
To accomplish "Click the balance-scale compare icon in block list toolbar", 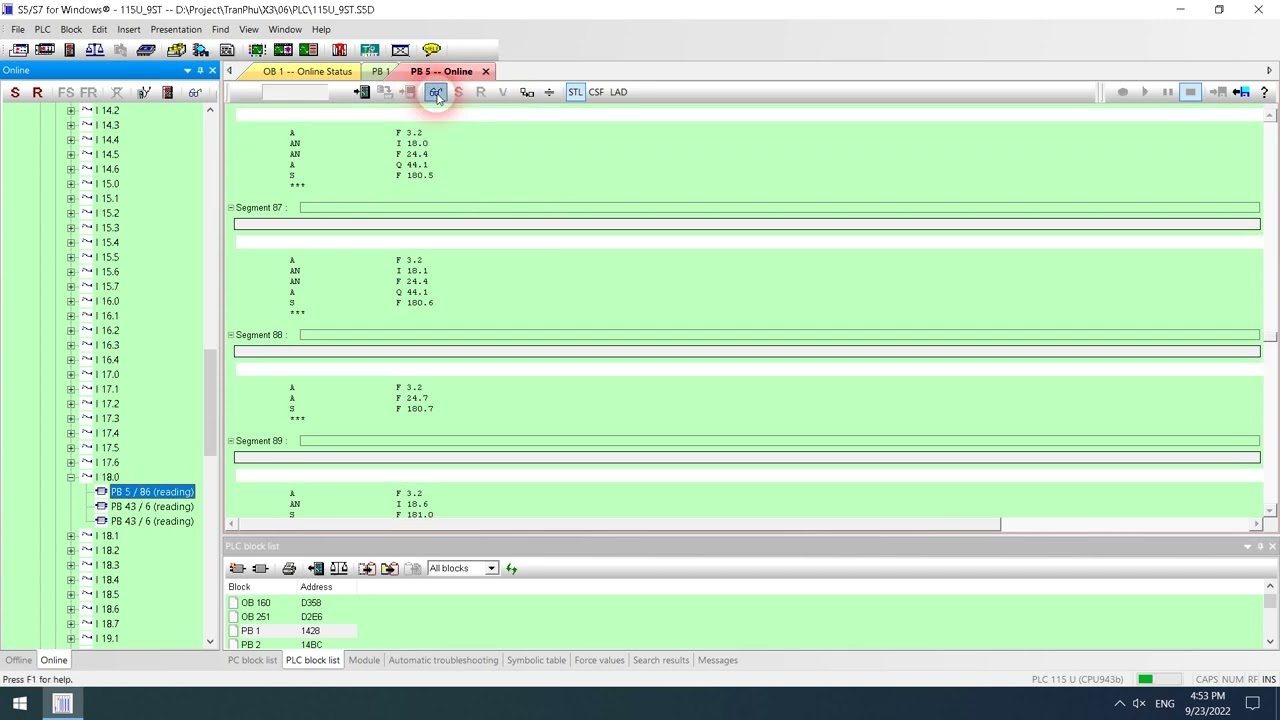I will coord(339,568).
